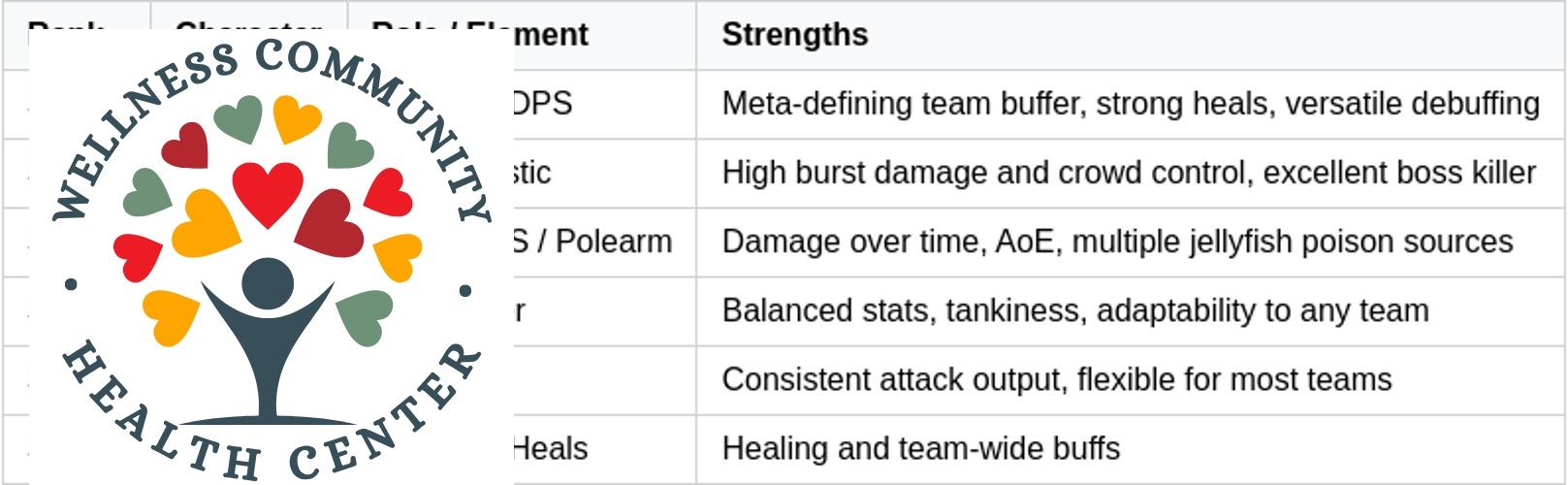
Task: Select the "Meta-defining team buffer" strengths cell
Action: [1131, 104]
